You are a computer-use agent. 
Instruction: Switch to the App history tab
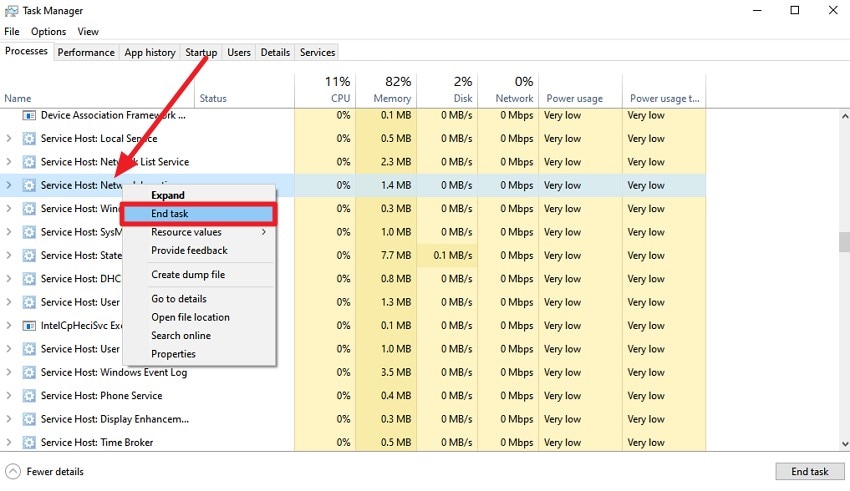(150, 53)
